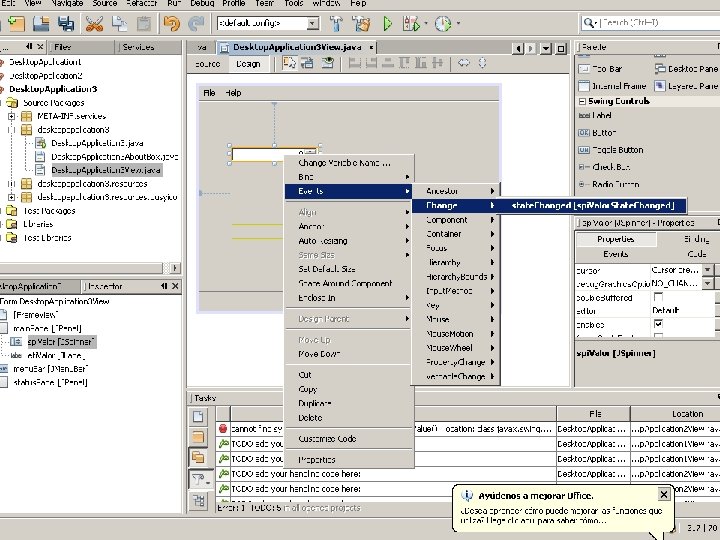The width and height of the screenshot is (720, 540).
Task: Toggle the doubleBuffered property checkbox
Action: 658,297
